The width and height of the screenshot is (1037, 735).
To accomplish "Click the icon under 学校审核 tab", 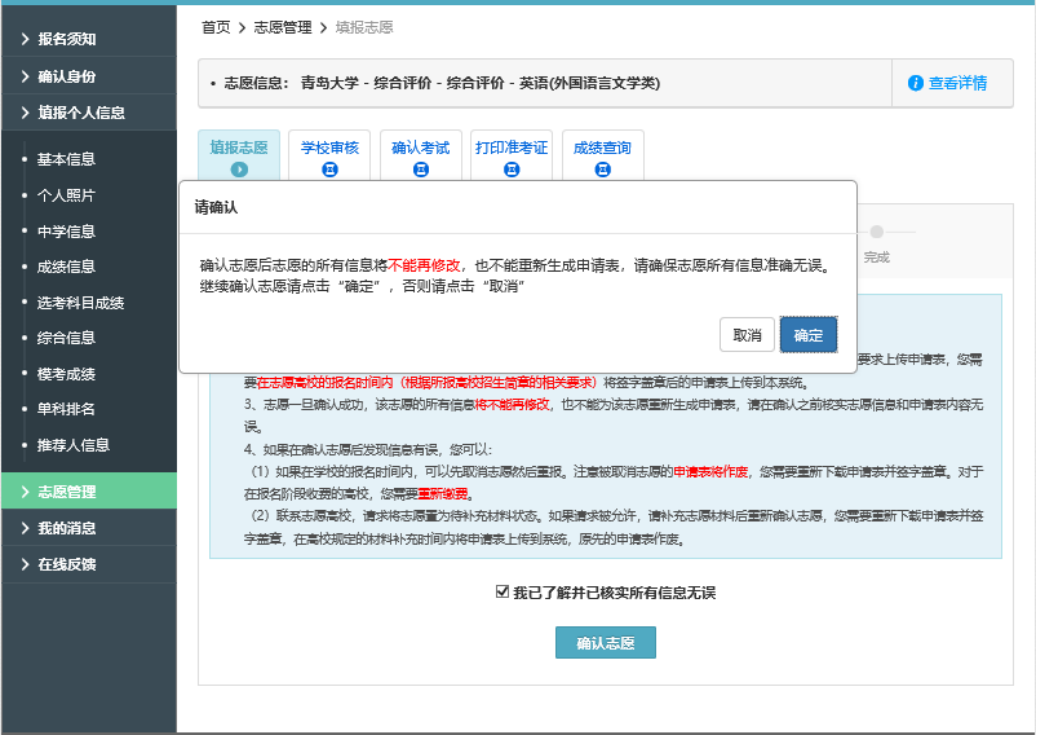I will coord(330,169).
